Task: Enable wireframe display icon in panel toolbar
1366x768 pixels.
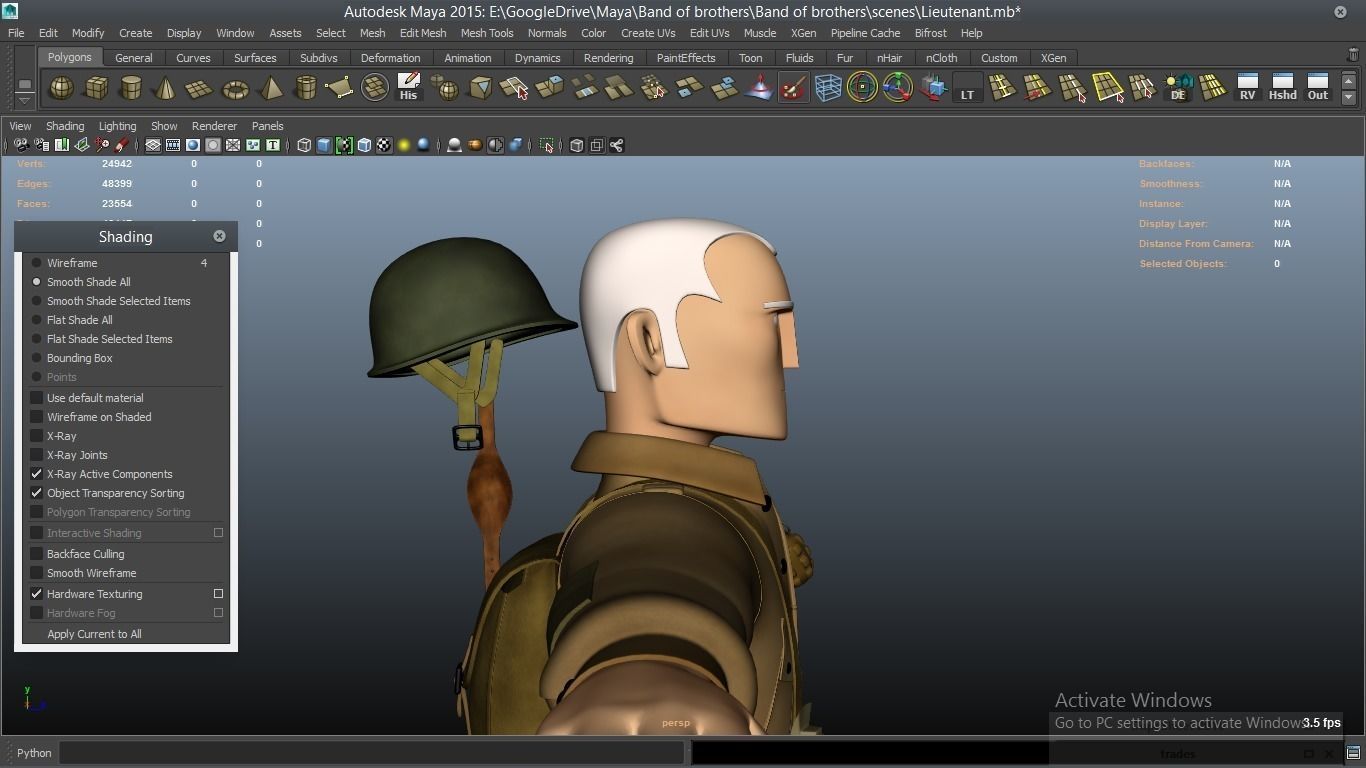Action: click(x=304, y=145)
